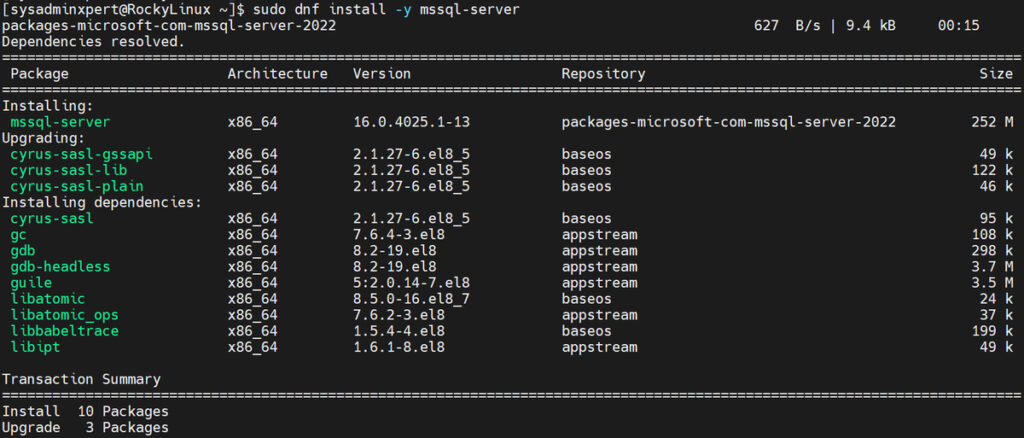The image size is (1024, 438).
Task: Click the Architecture column header
Action: (x=278, y=74)
